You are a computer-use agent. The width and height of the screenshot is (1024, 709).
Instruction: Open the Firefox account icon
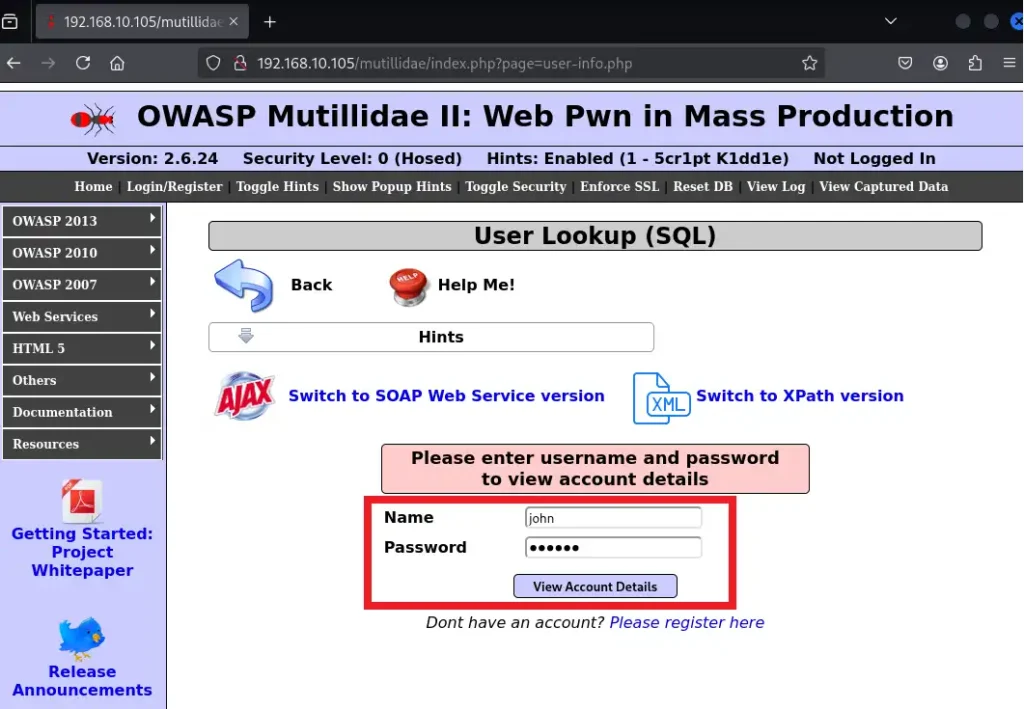point(940,63)
